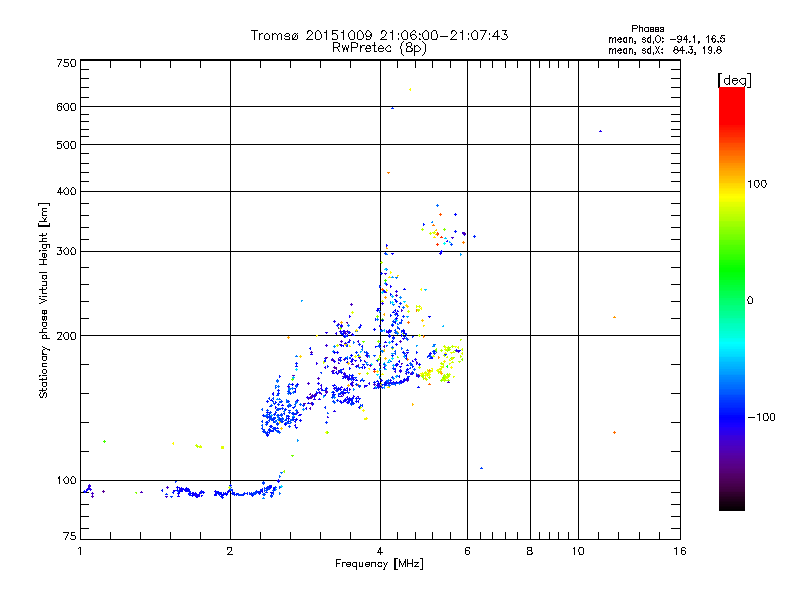Click the colorbar '100' tick label
The image size is (800, 600).
coord(757,184)
